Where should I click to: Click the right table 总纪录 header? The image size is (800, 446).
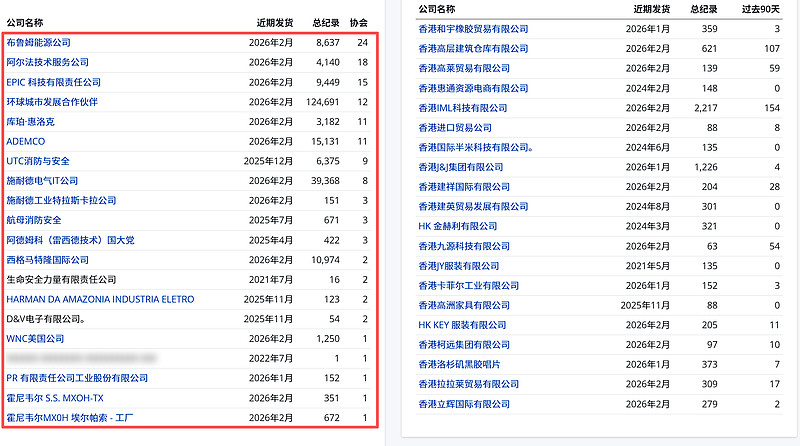pos(704,9)
